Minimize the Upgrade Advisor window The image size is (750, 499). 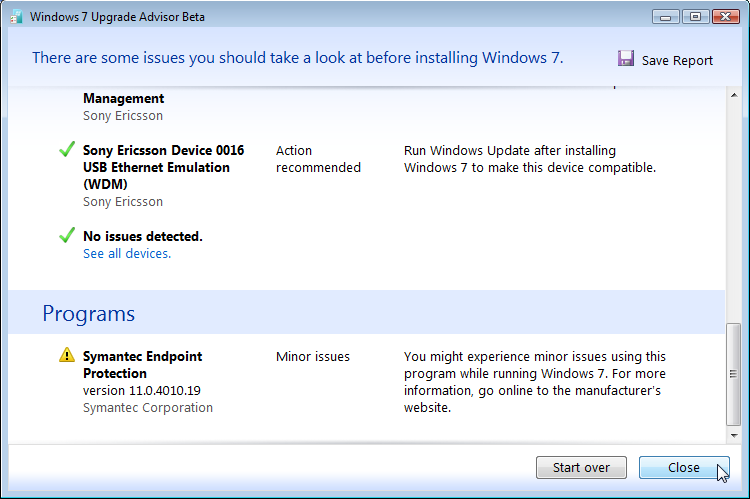[x=665, y=17]
